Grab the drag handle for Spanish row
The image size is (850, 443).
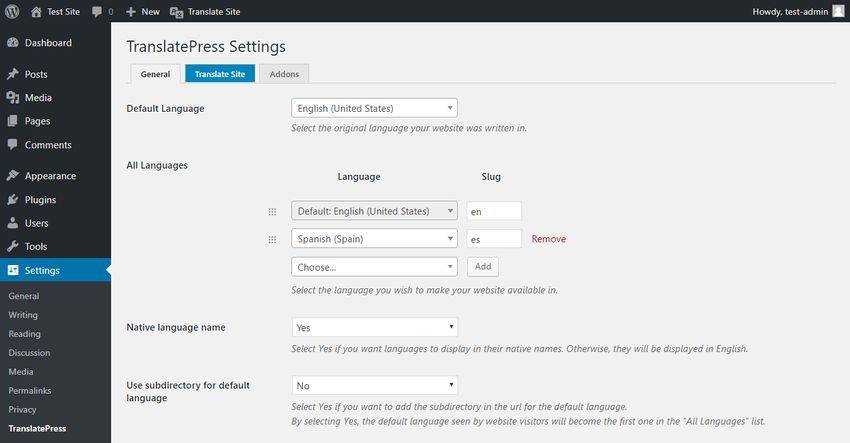click(272, 239)
